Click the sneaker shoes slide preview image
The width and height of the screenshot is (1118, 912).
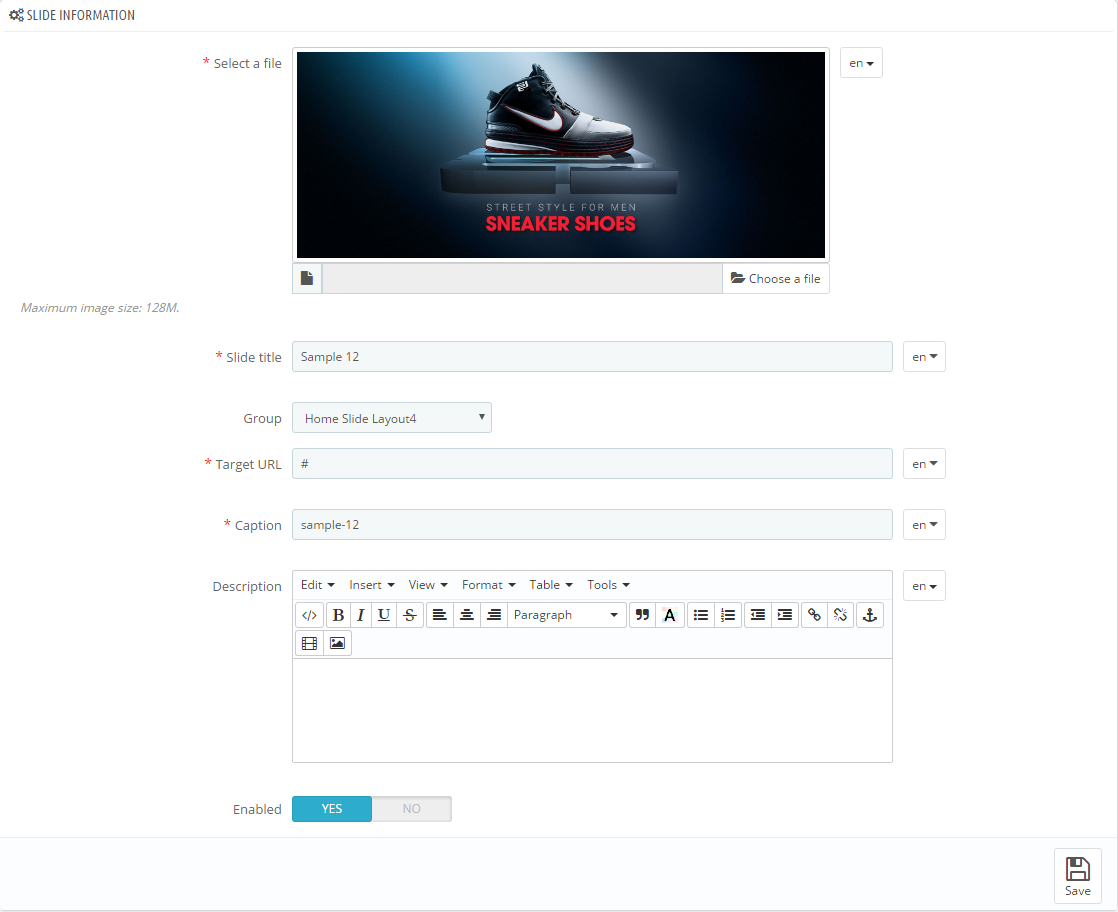(560, 155)
